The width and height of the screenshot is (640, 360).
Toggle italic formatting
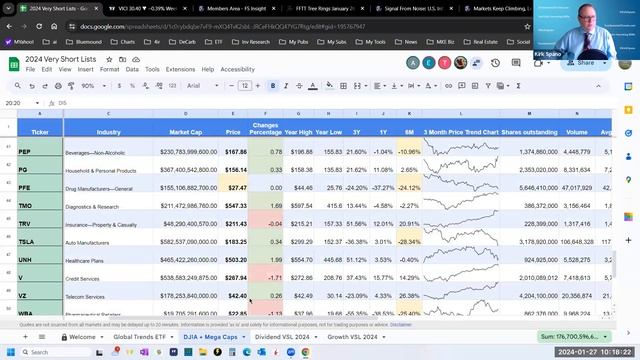tap(286, 86)
